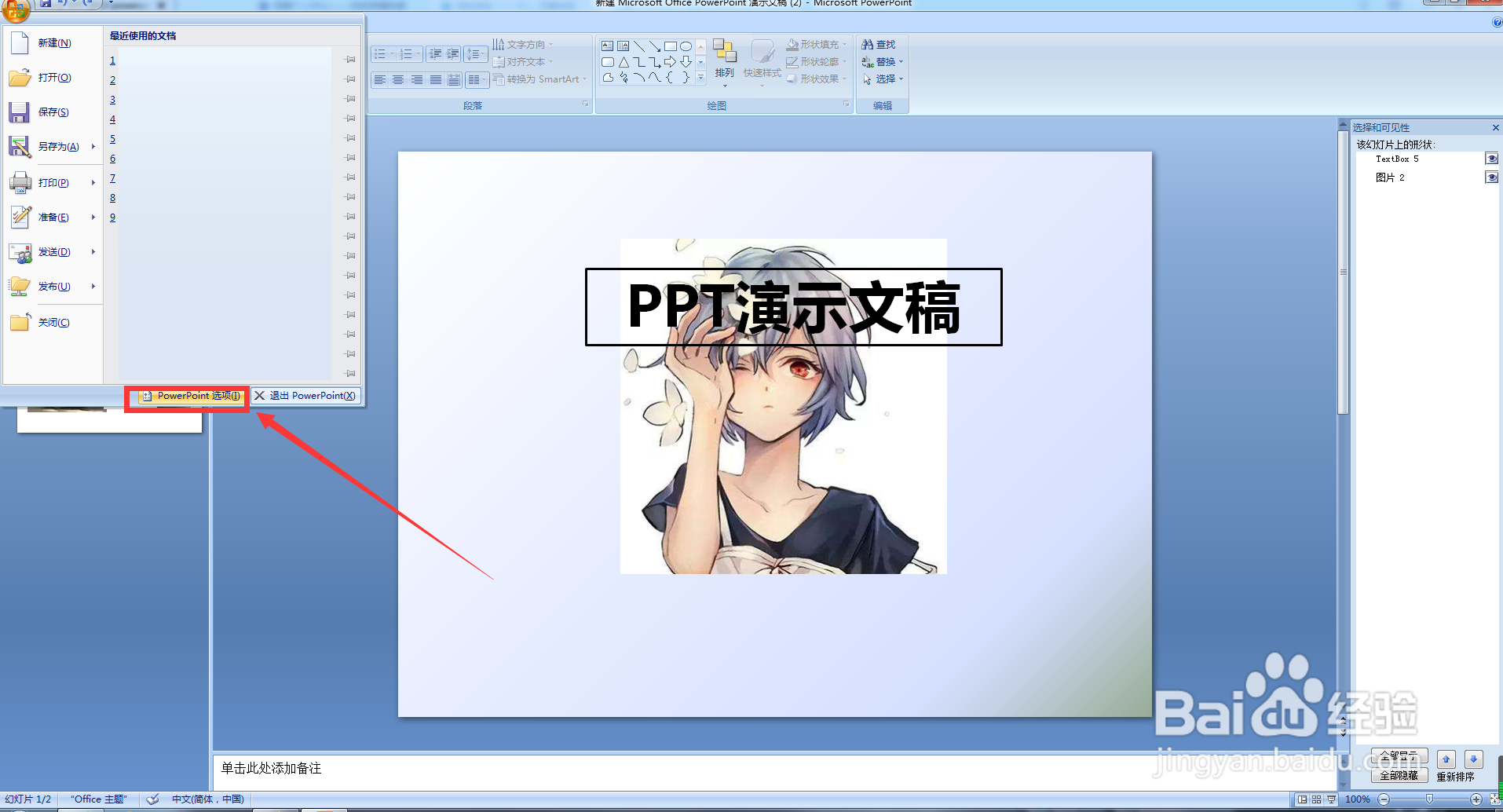The height and width of the screenshot is (812, 1503).
Task: Open the line spacing dropdown
Action: [x=476, y=54]
